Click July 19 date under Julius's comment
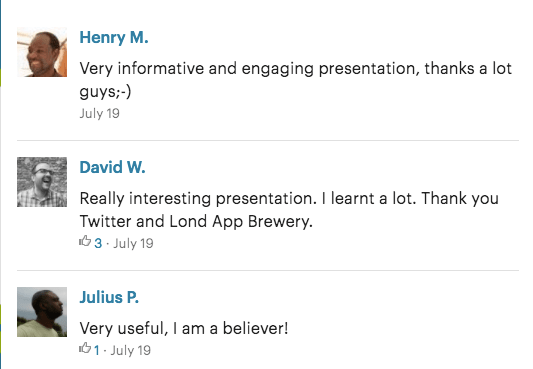Image resolution: width=533 pixels, height=369 pixels. [131, 350]
